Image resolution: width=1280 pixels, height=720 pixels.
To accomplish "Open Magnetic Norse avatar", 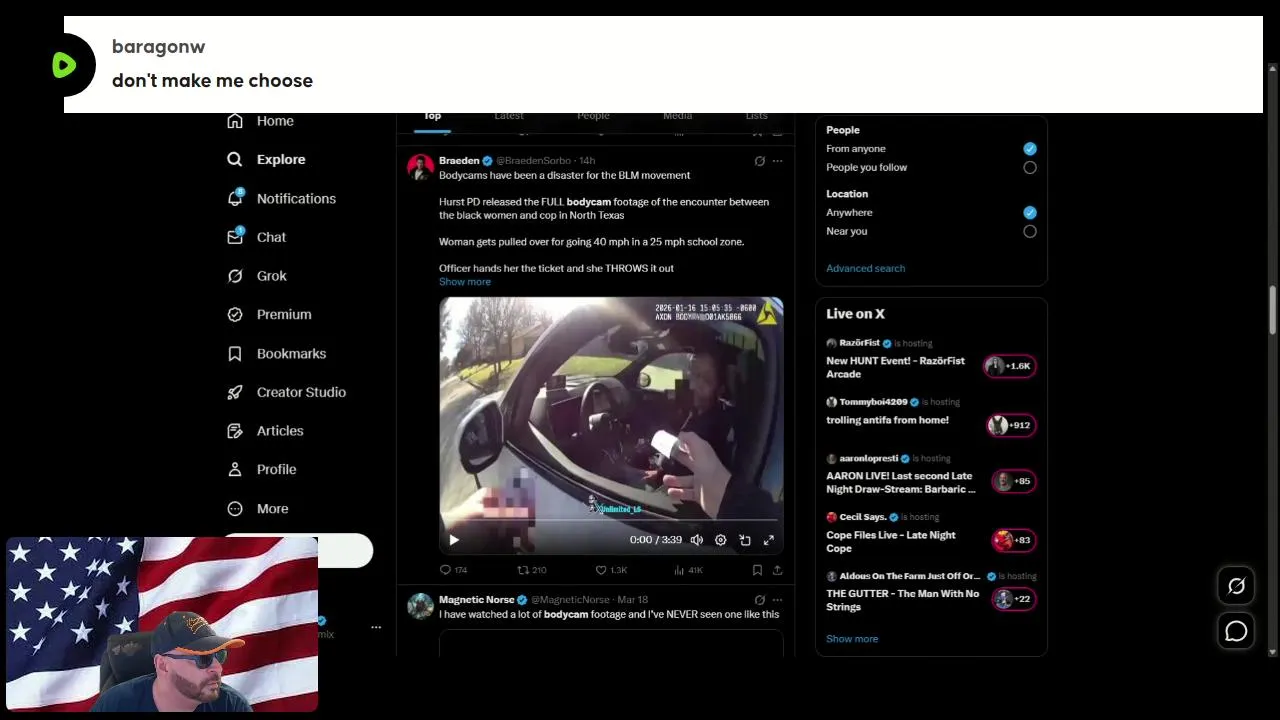I will click(x=420, y=606).
